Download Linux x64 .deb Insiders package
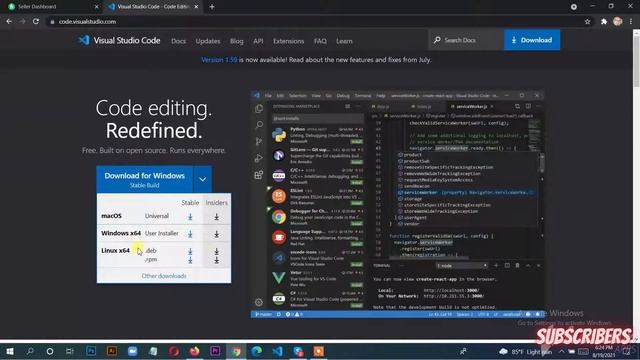 click(216, 251)
